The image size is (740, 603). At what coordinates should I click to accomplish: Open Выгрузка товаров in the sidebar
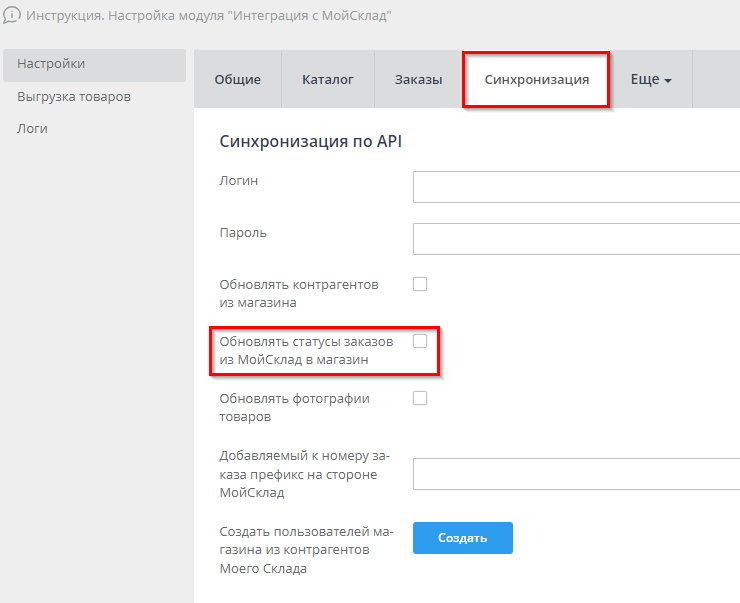pos(74,97)
